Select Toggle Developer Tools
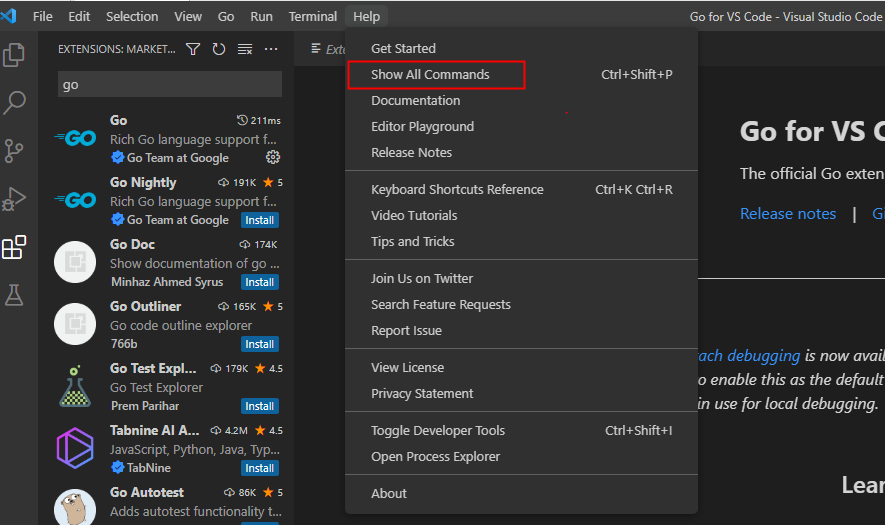Screen dimensions: 885x525 pos(522,431)
